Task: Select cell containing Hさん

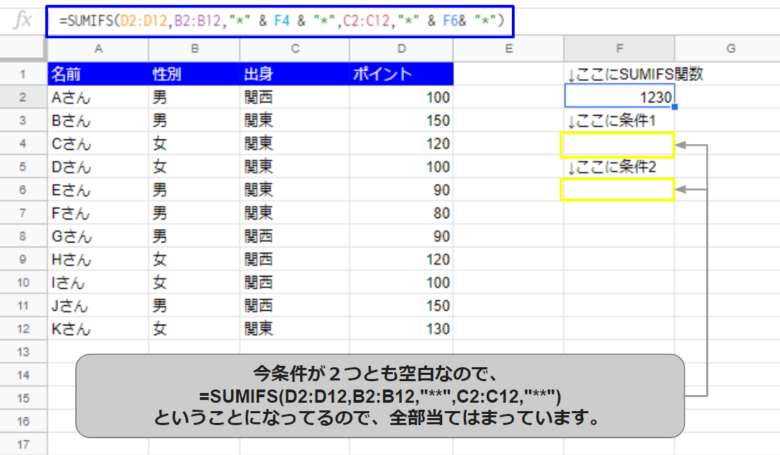Action: coord(98,259)
